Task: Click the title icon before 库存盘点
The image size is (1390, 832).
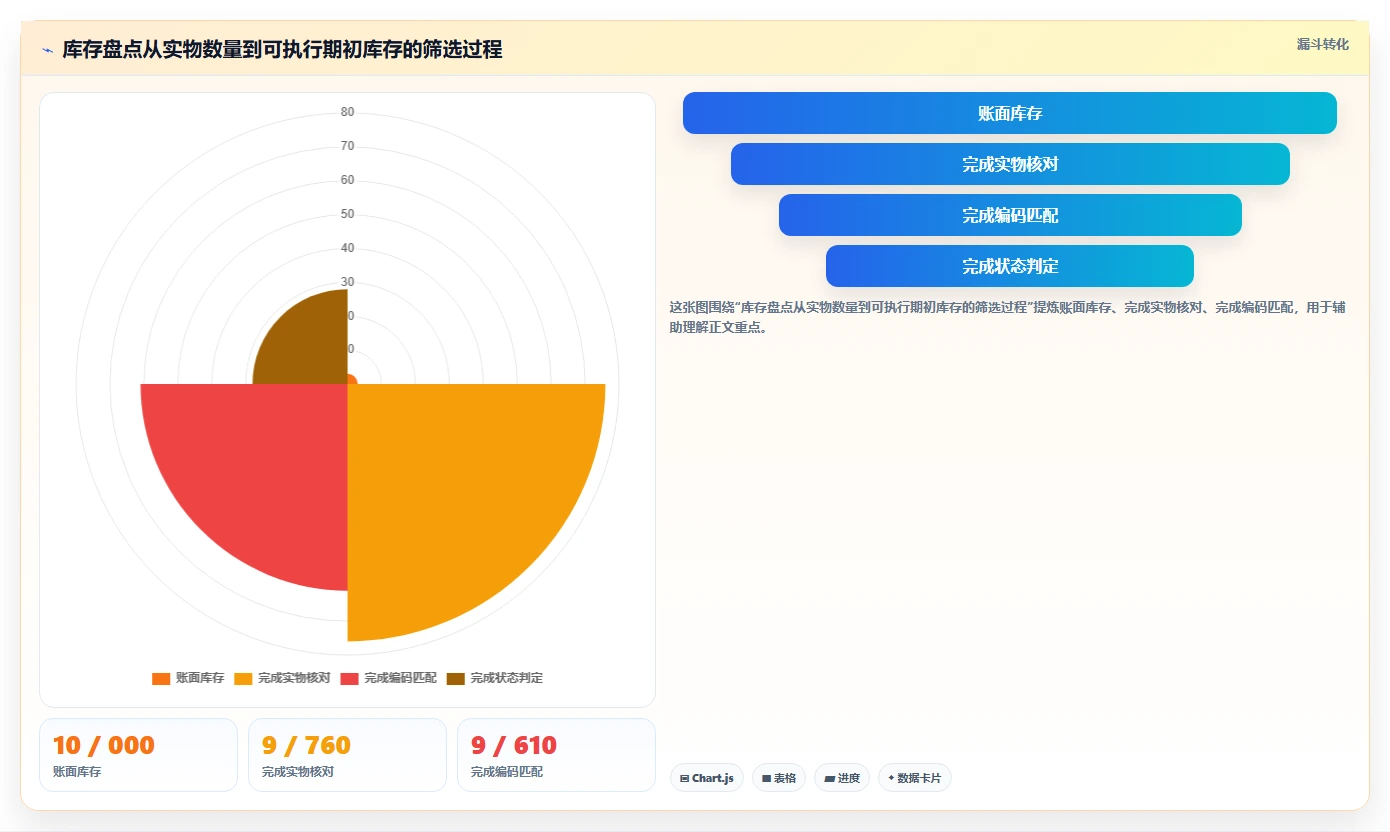Action: click(47, 50)
